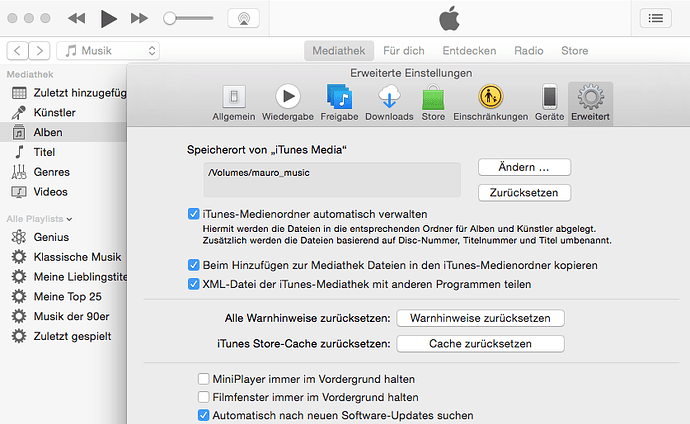Viewport: 690px width, 424px height.
Task: Switch to the Mediathek tab
Action: (339, 51)
